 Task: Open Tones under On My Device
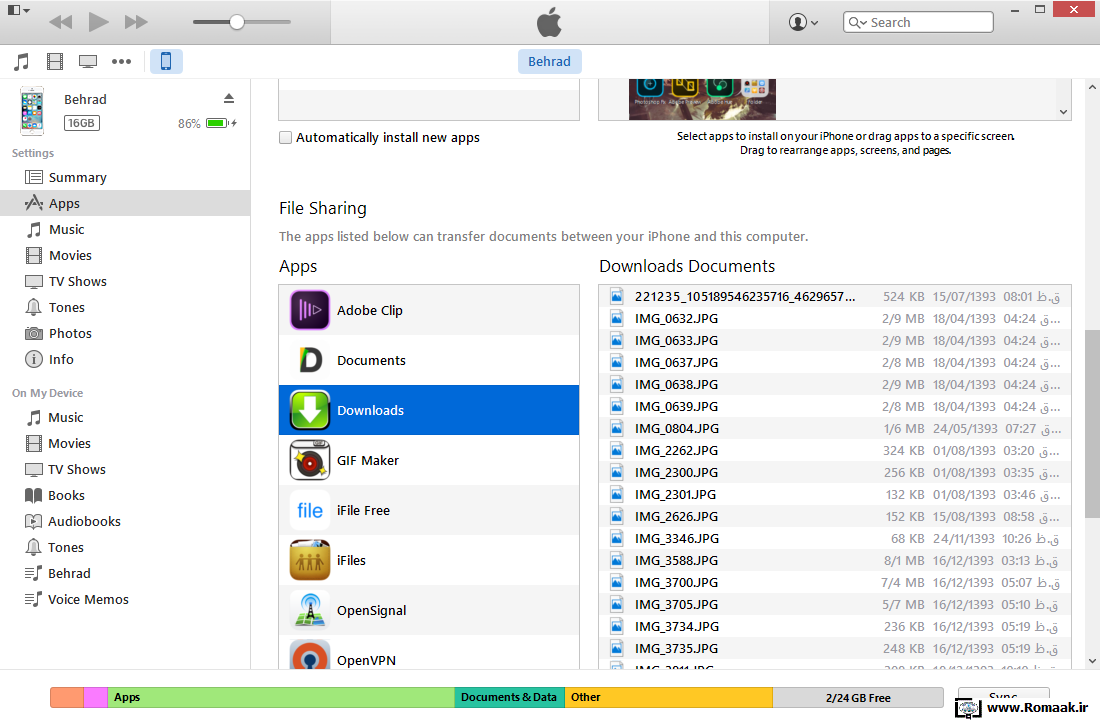(125, 547)
